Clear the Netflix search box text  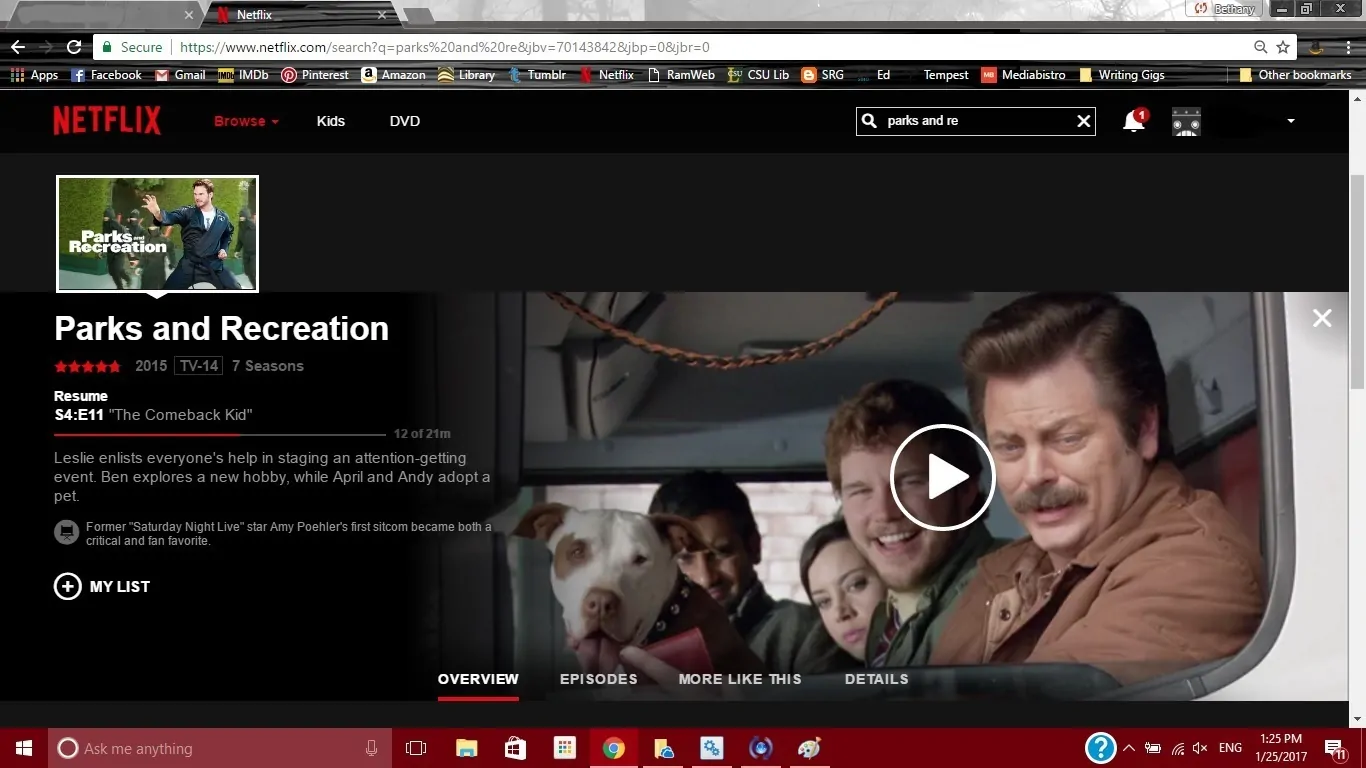tap(1083, 121)
